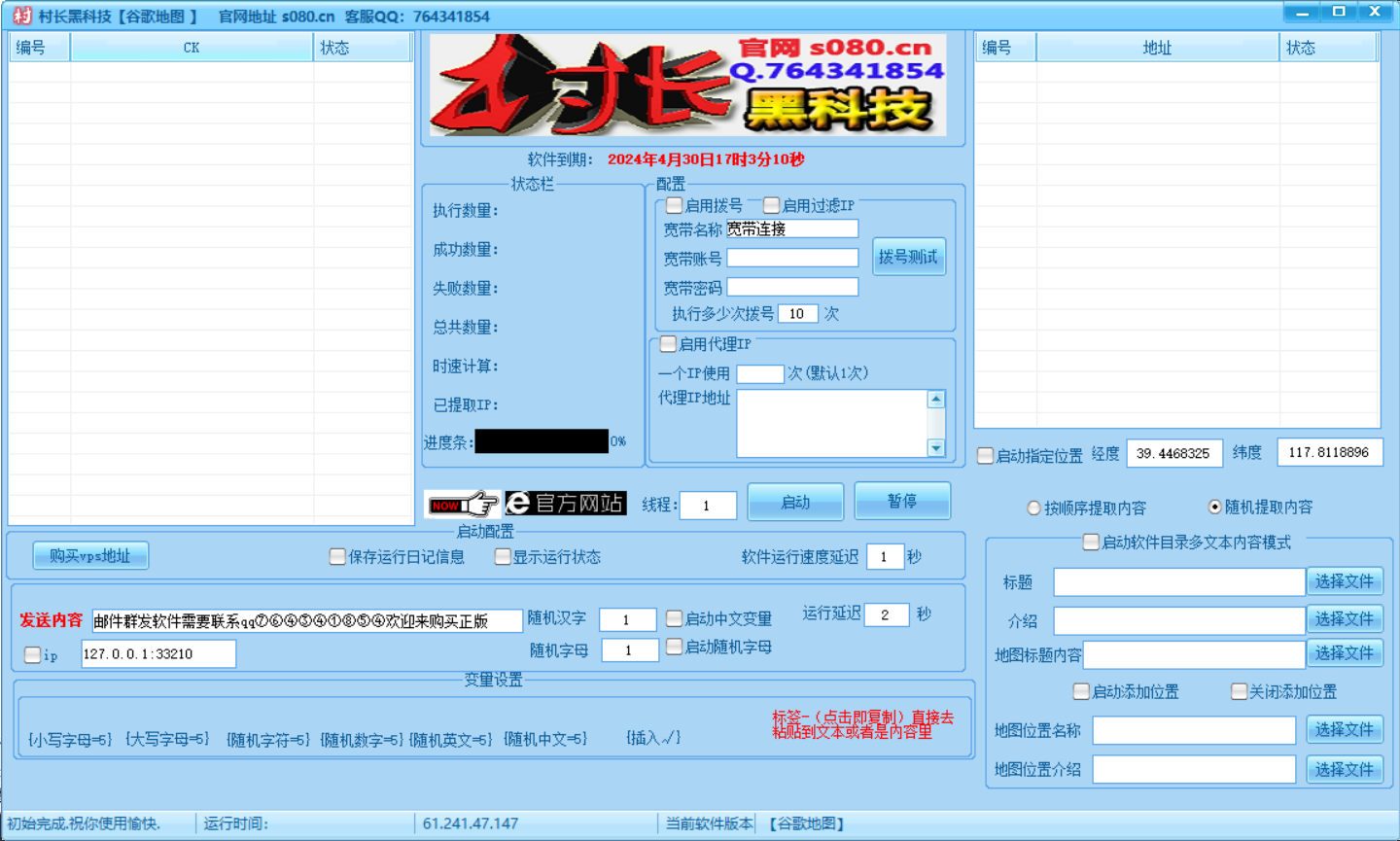
Task: Click the 一个IP使用 times field
Action: click(760, 373)
